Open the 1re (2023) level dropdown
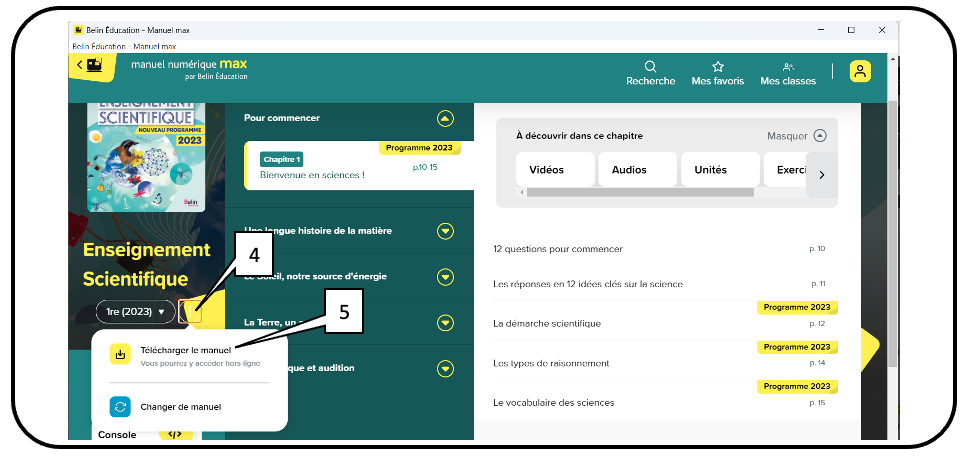Image resolution: width=967 pixels, height=459 pixels. tap(135, 312)
